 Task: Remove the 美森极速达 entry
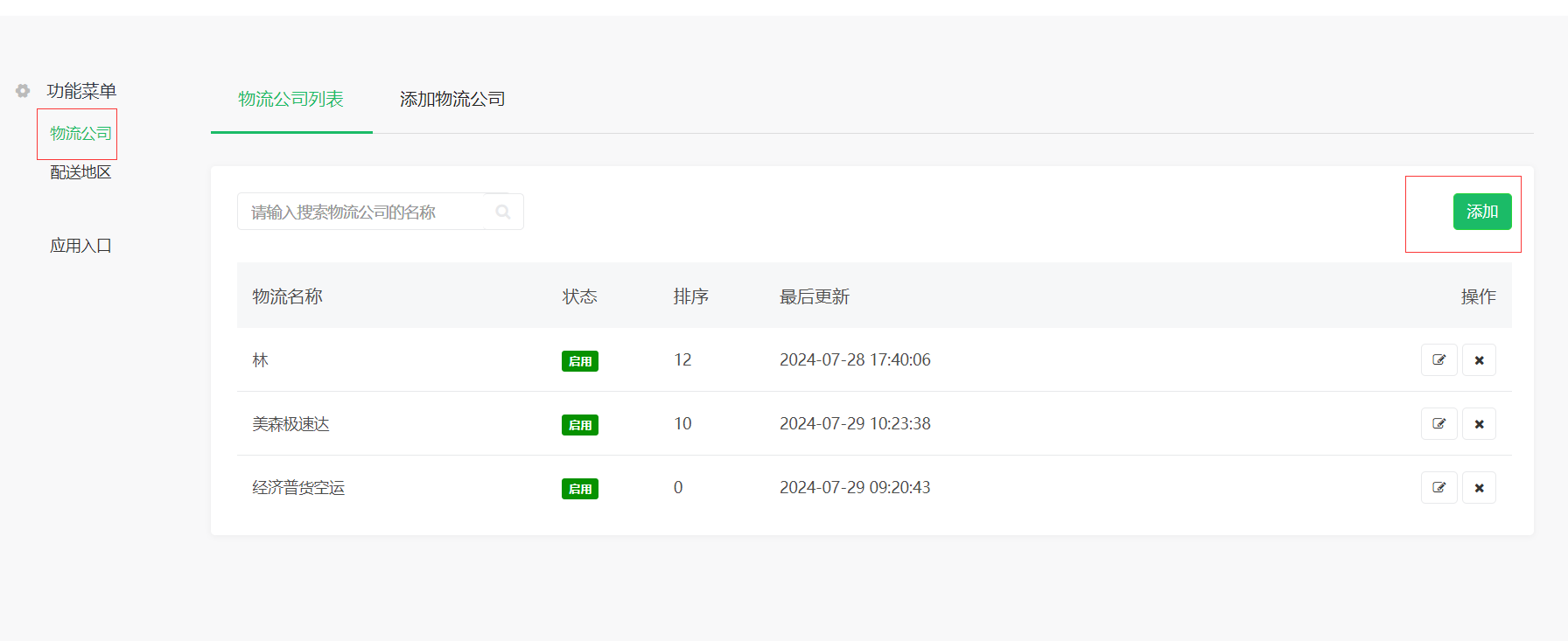coord(1479,424)
